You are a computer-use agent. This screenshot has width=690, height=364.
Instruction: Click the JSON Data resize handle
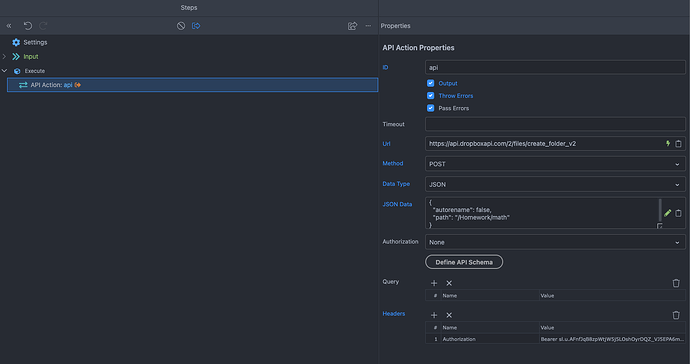pos(660,226)
